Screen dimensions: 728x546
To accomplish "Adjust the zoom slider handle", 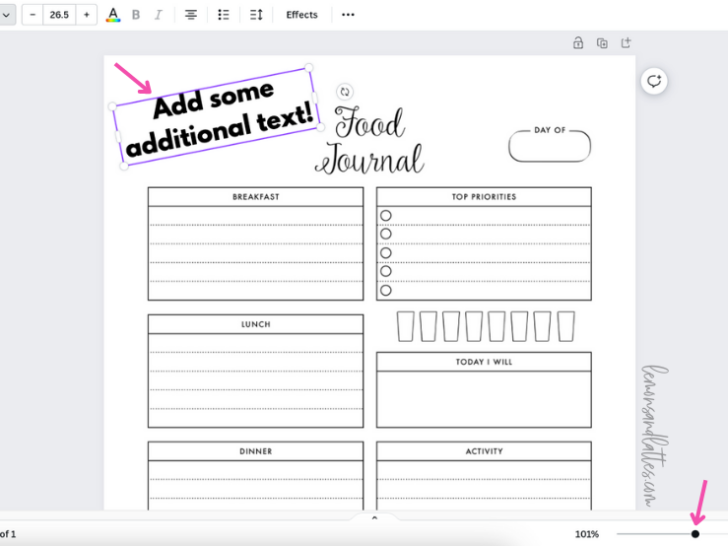I will click(x=695, y=534).
